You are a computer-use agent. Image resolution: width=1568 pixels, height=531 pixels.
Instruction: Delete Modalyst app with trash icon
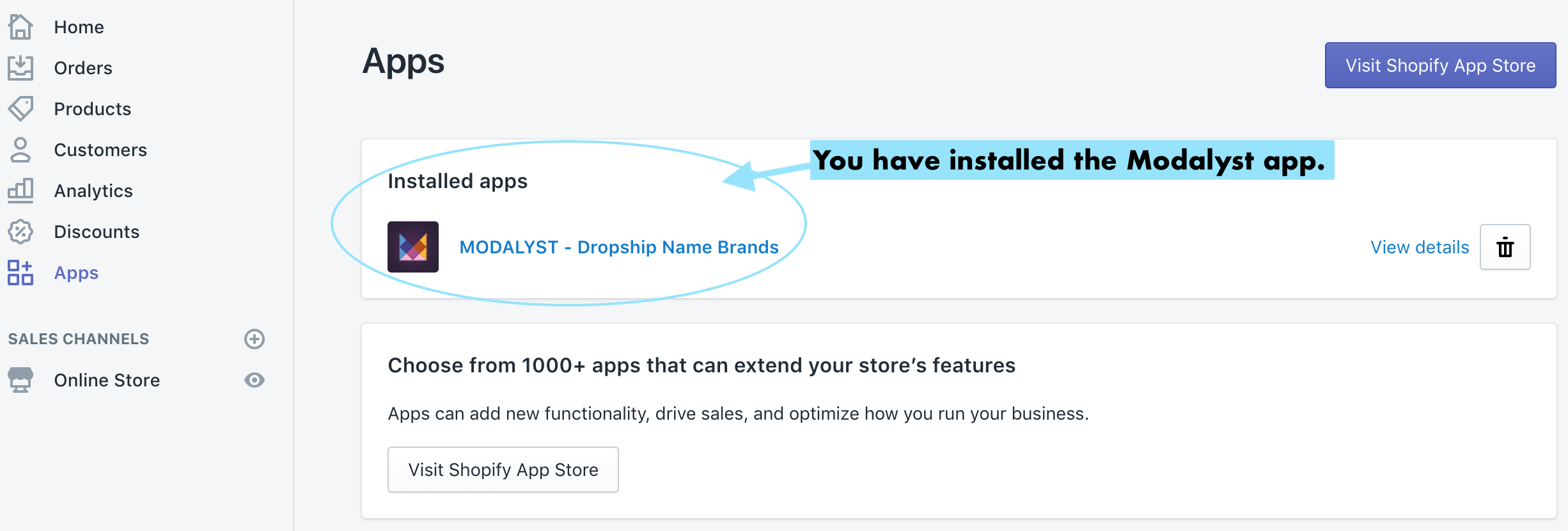(x=1505, y=247)
